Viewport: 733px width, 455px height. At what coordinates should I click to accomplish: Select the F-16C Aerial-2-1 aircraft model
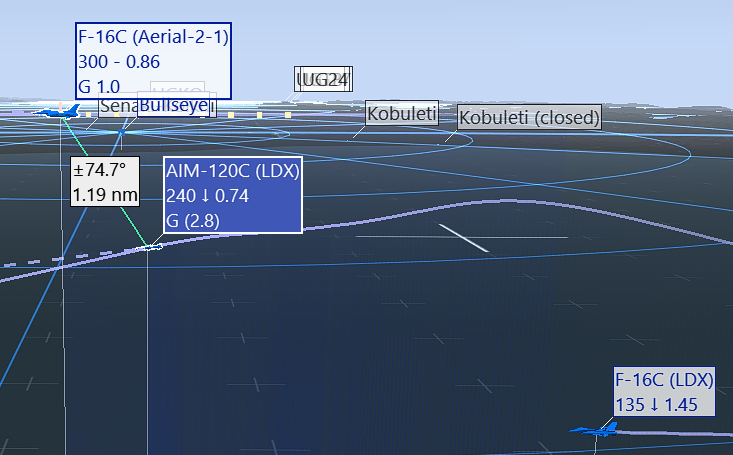click(x=57, y=111)
